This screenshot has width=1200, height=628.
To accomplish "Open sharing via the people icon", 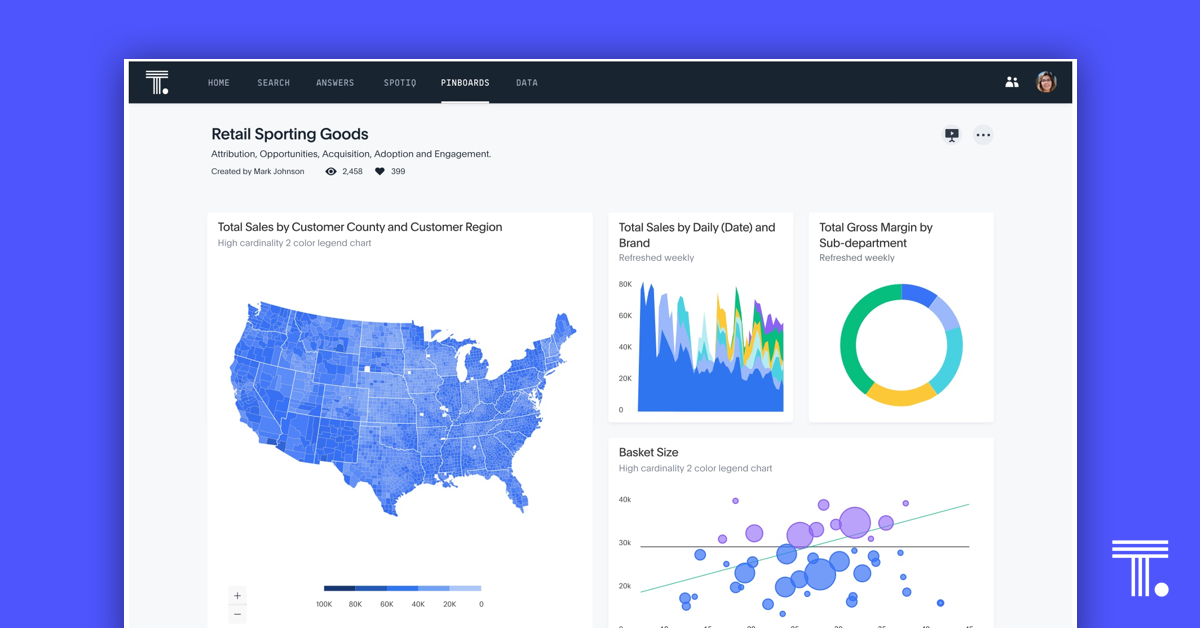I will click(x=1012, y=82).
